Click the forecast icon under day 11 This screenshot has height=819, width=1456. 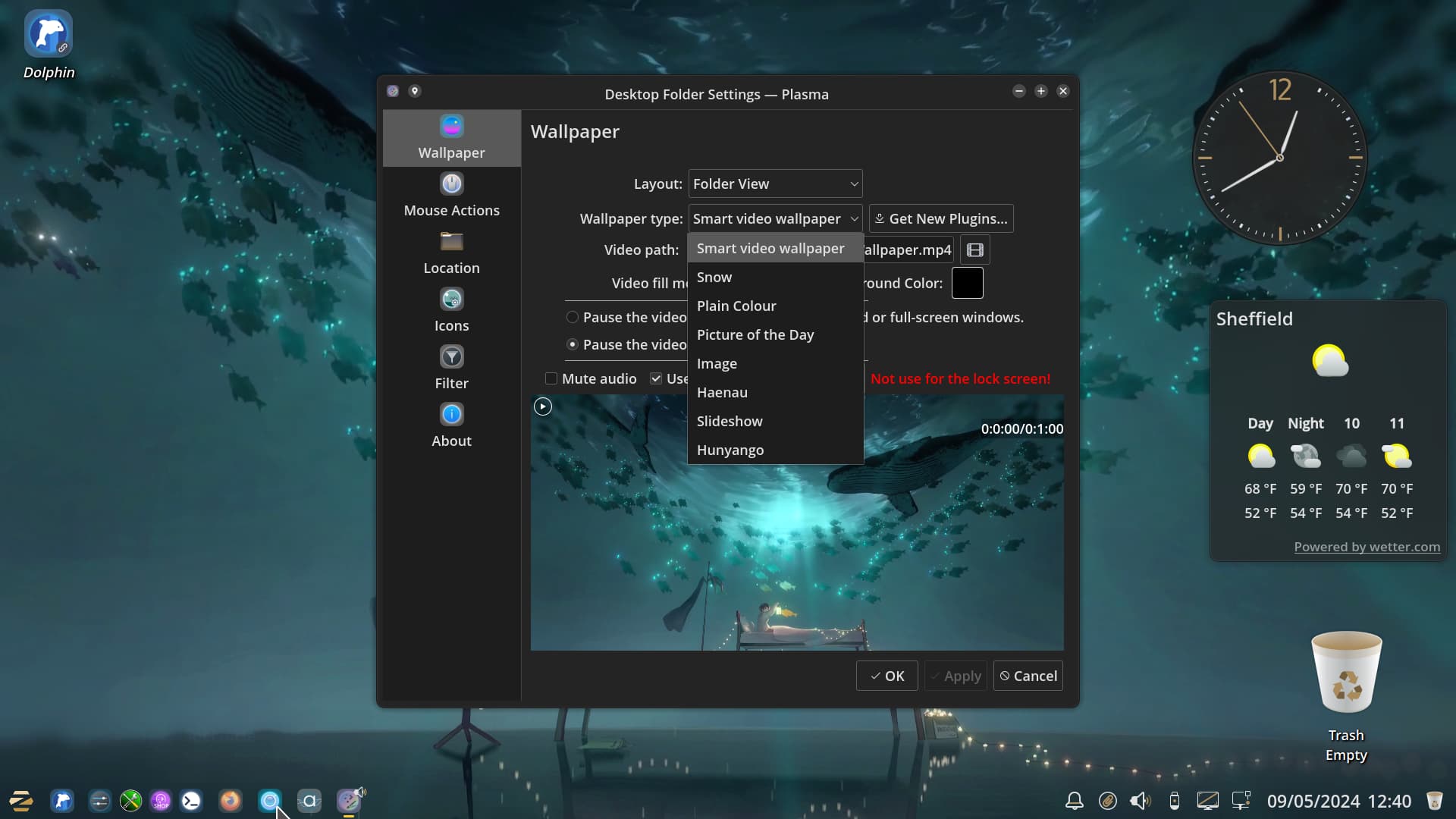pyautogui.click(x=1397, y=456)
